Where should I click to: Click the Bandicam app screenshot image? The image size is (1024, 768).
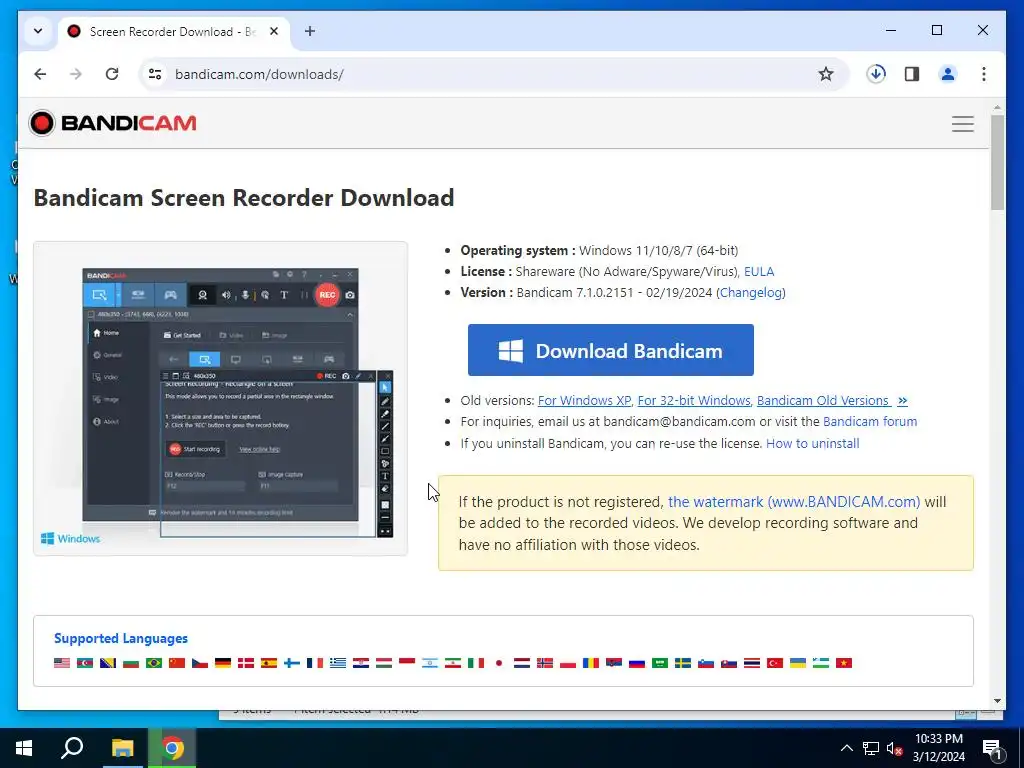pos(221,398)
